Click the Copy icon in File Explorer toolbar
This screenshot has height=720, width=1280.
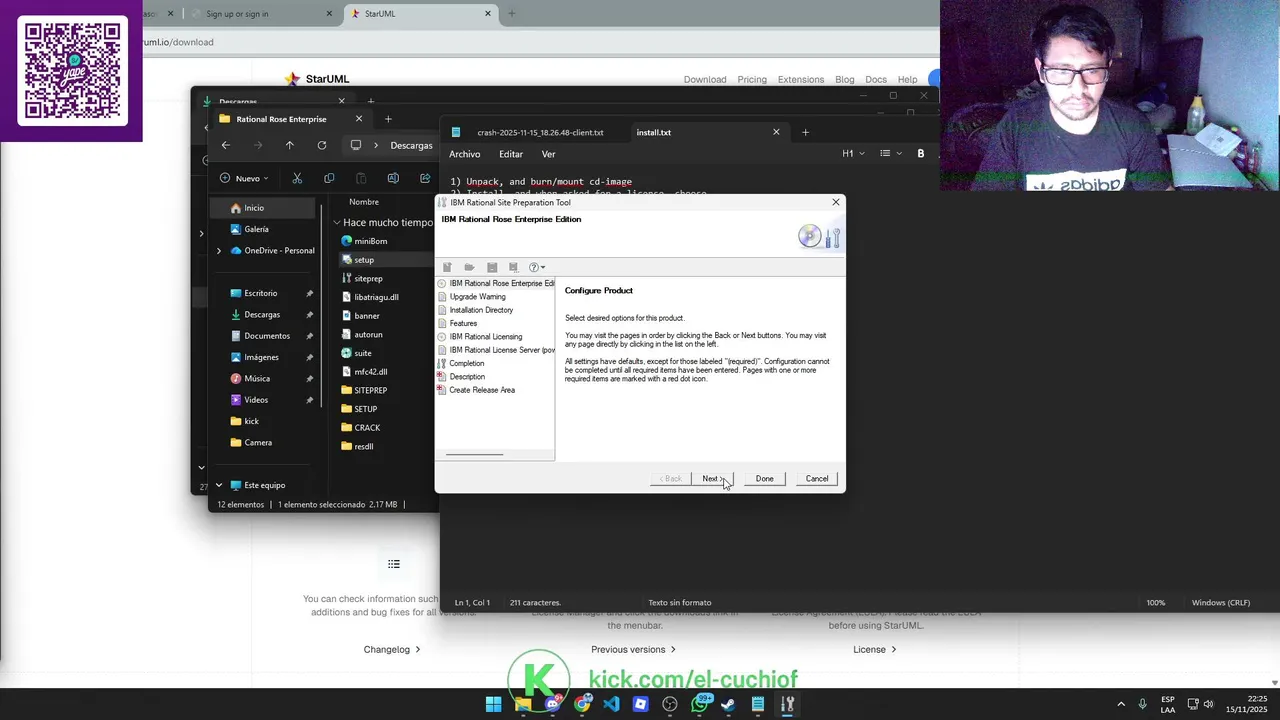coord(329,178)
